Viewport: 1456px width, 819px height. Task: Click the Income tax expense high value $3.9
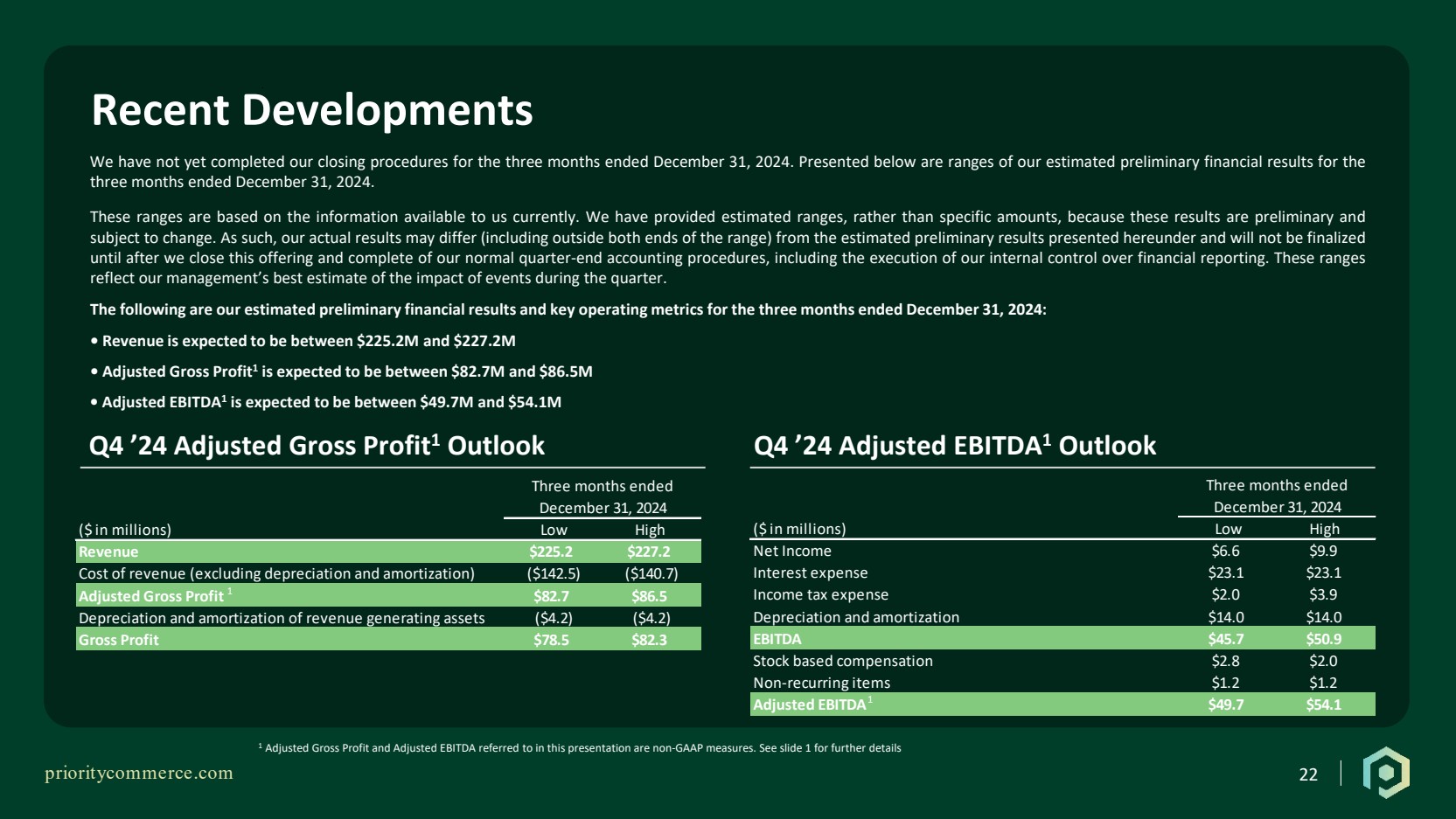pyautogui.click(x=1323, y=594)
